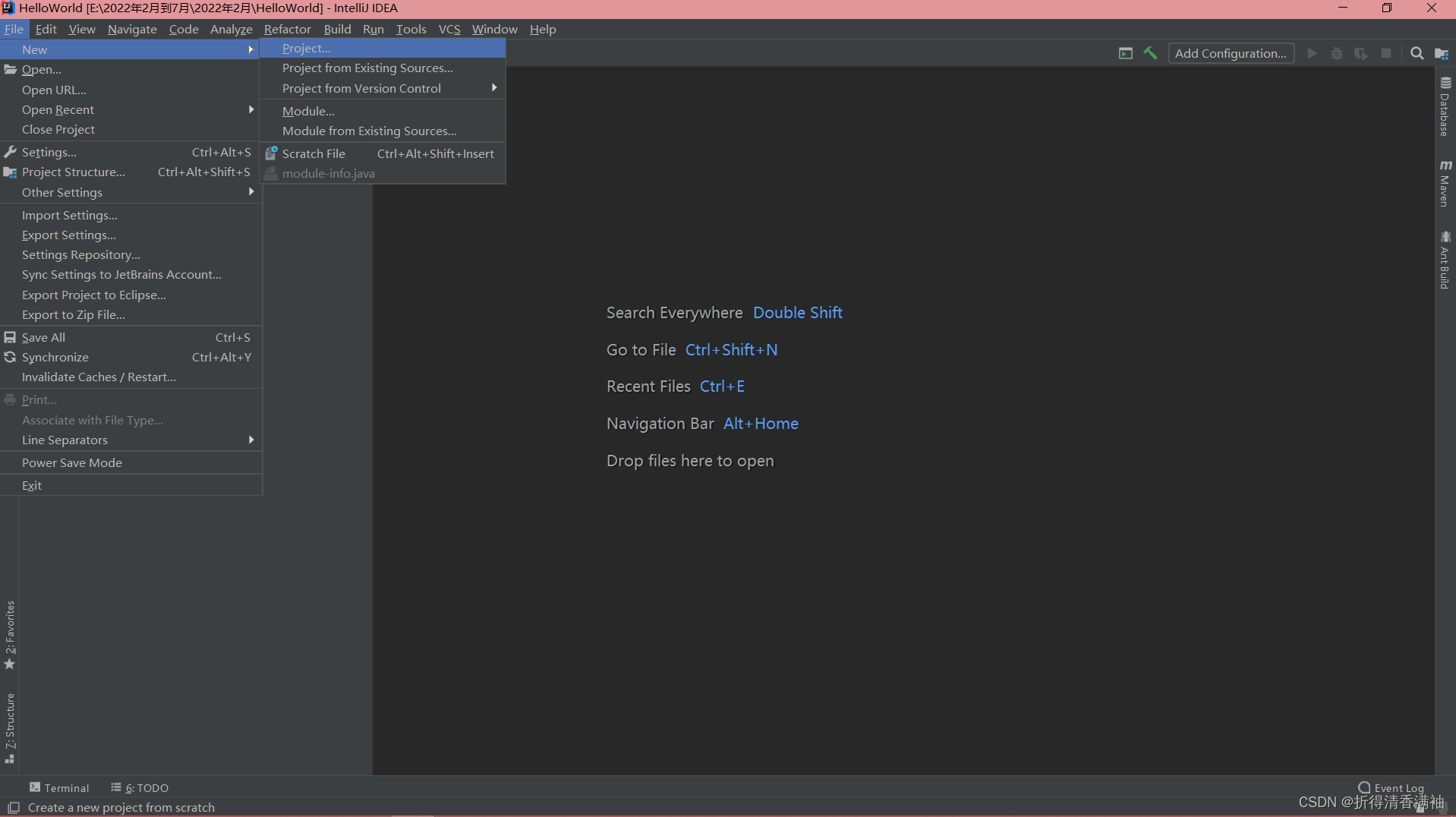Select Sync Settings to JetBrains Account...
This screenshot has width=1456, height=817.
coord(131,274)
